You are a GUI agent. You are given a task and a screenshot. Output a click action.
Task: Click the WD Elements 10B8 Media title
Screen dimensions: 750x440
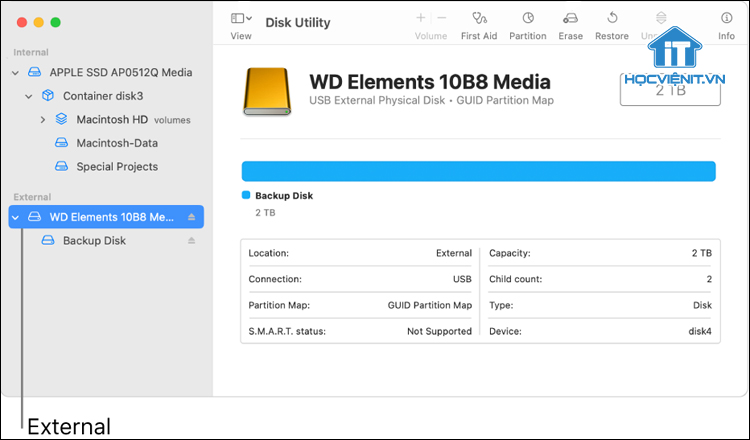pyautogui.click(x=430, y=82)
